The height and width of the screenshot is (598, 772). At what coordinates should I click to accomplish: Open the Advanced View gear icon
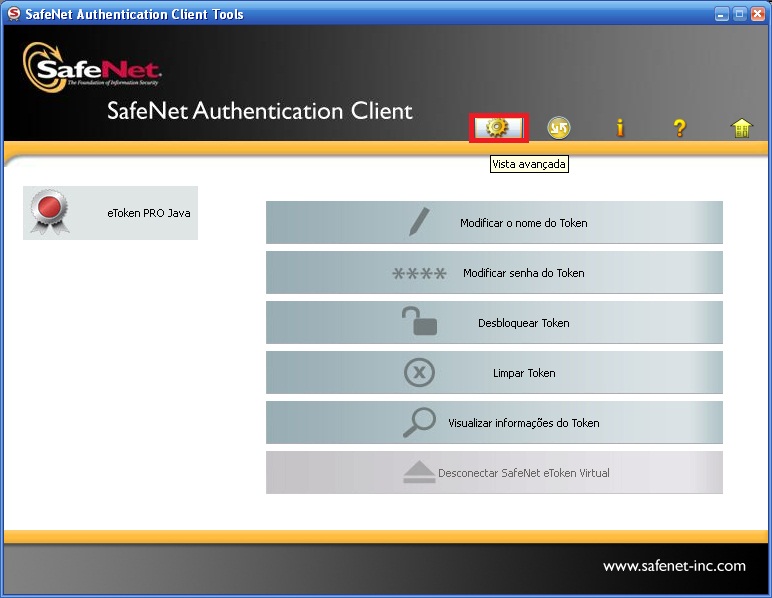click(498, 128)
